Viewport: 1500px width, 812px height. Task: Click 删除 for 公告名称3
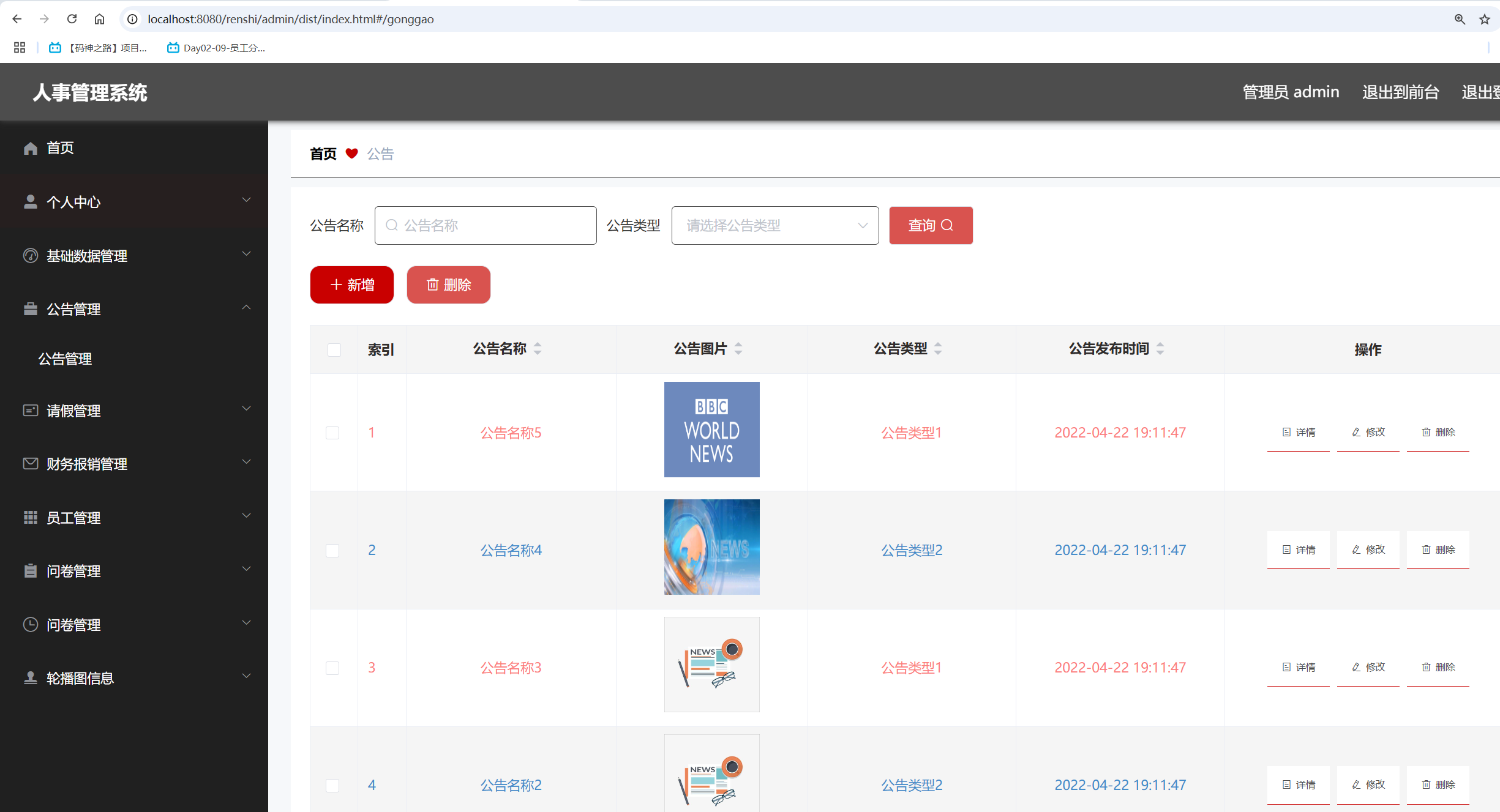click(x=1438, y=668)
